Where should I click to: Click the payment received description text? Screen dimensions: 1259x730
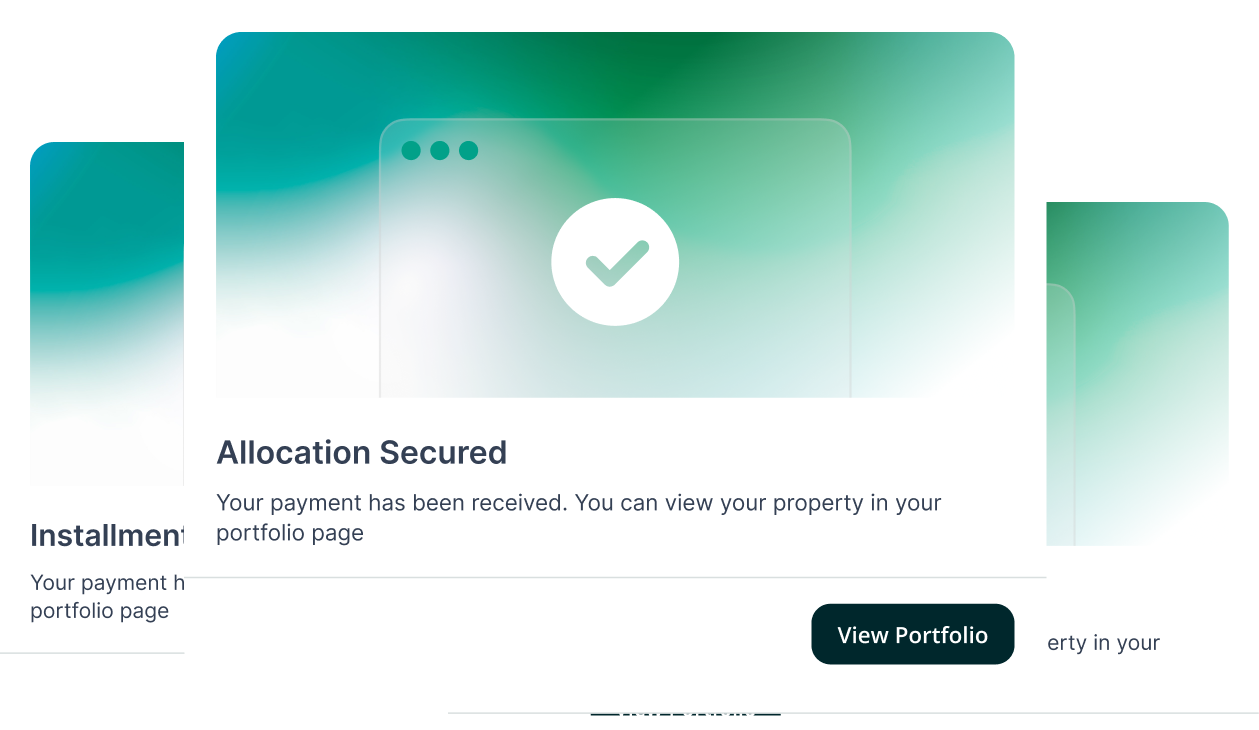pos(578,517)
